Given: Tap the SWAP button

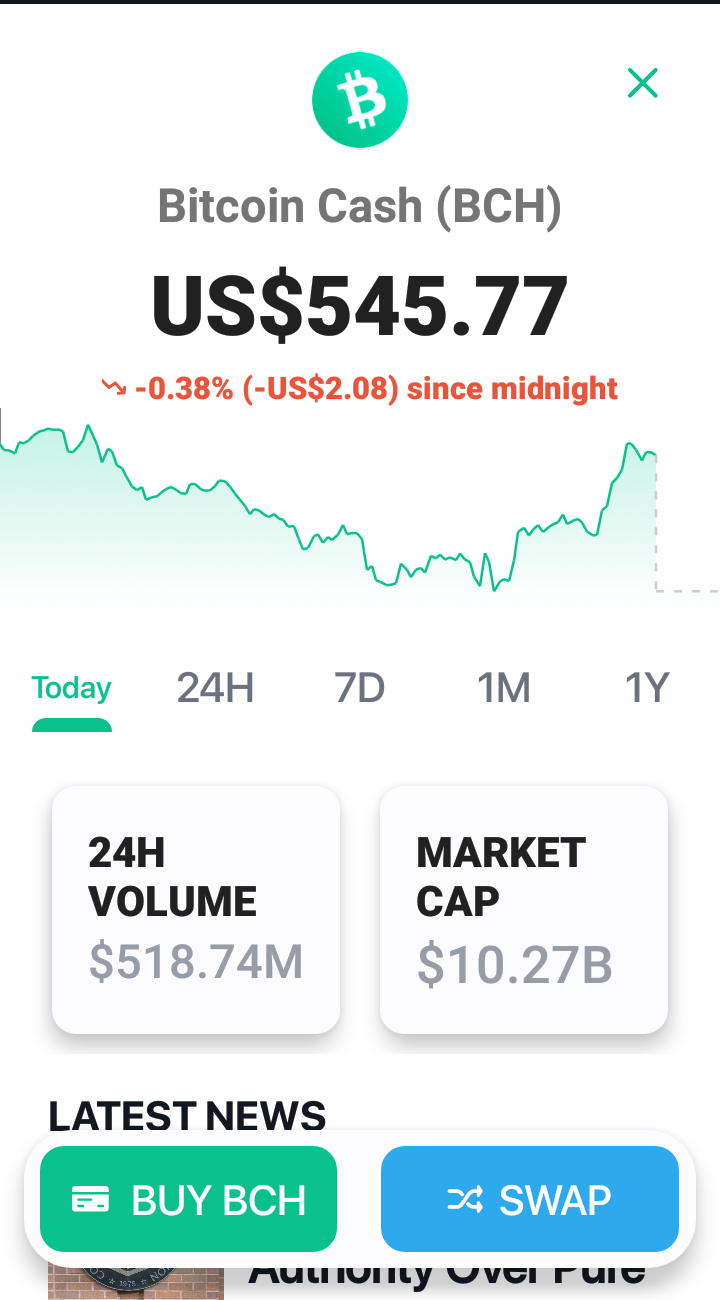Looking at the screenshot, I should click(530, 1199).
